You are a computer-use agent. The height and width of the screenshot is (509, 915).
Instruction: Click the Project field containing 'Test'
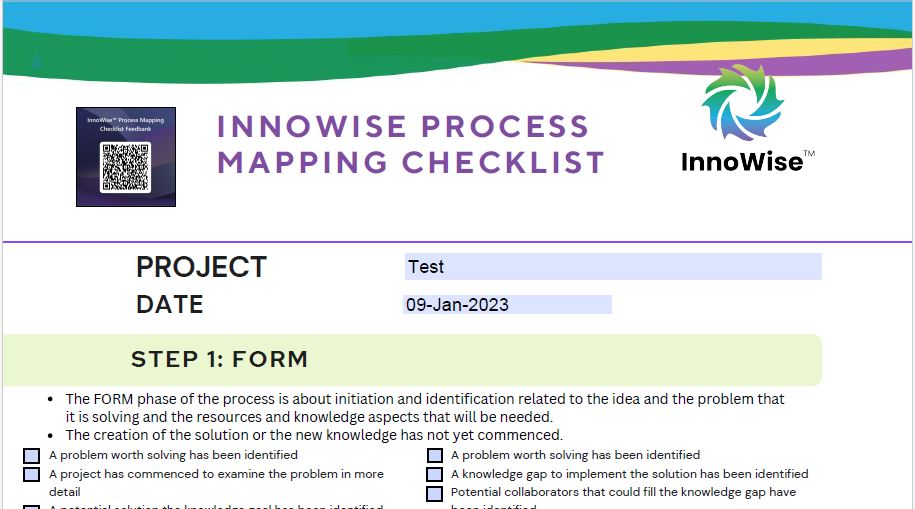coord(613,267)
